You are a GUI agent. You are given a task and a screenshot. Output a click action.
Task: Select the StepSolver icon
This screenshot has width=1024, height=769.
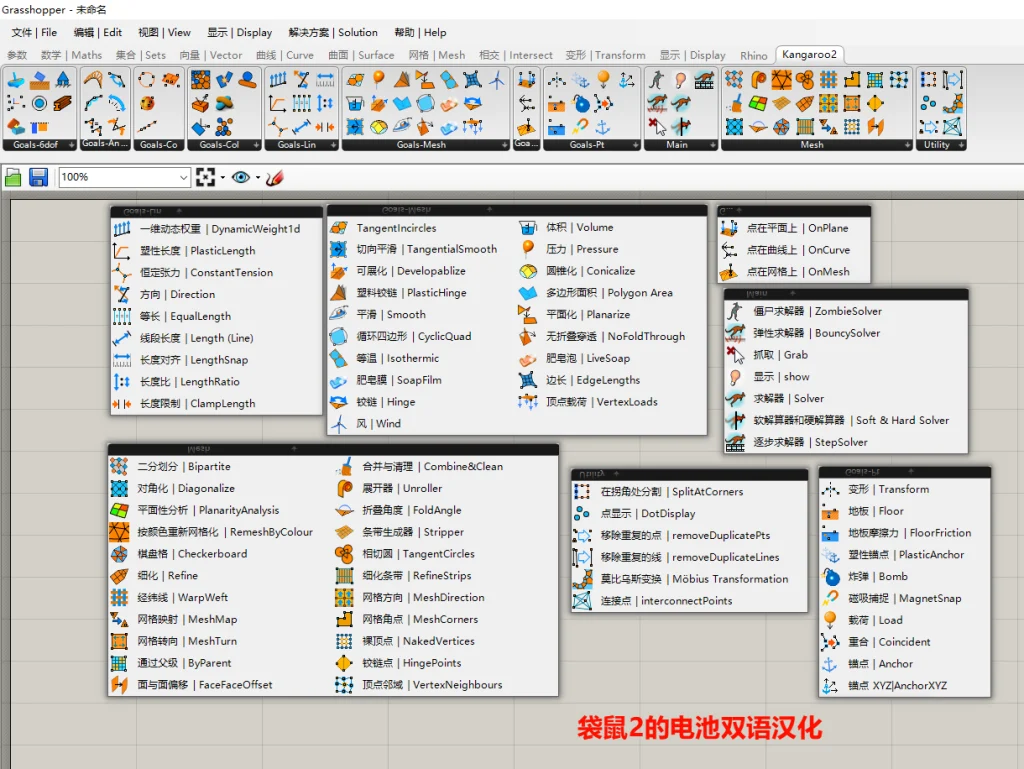(735, 443)
